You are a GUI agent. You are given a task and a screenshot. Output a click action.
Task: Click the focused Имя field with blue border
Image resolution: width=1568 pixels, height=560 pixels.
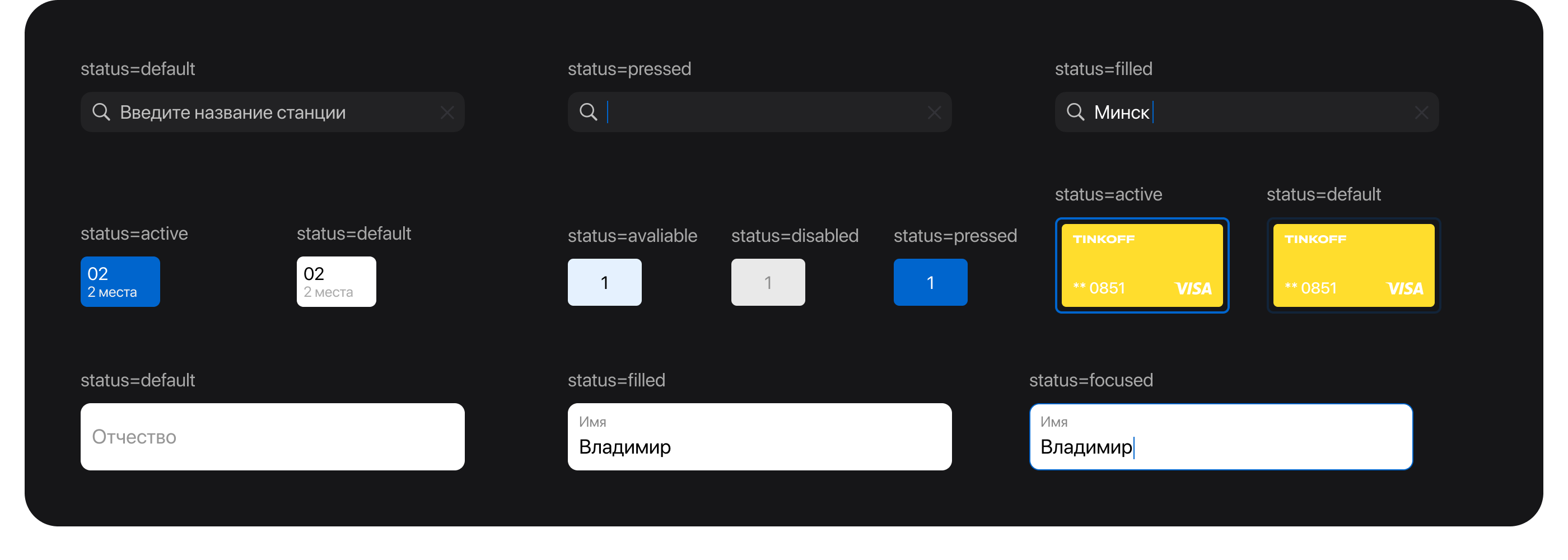[1220, 436]
